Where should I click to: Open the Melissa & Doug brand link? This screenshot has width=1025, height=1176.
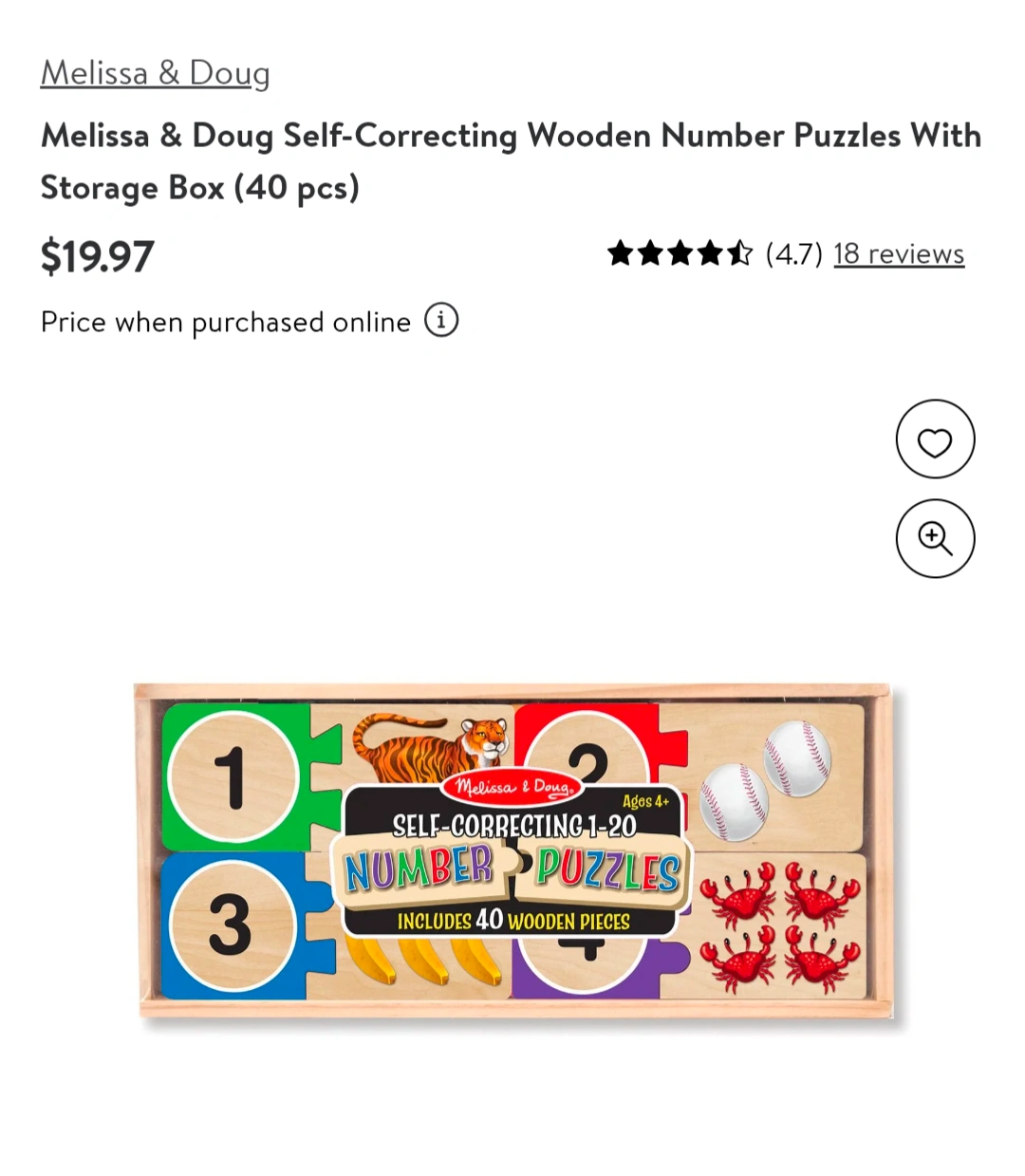coord(155,73)
